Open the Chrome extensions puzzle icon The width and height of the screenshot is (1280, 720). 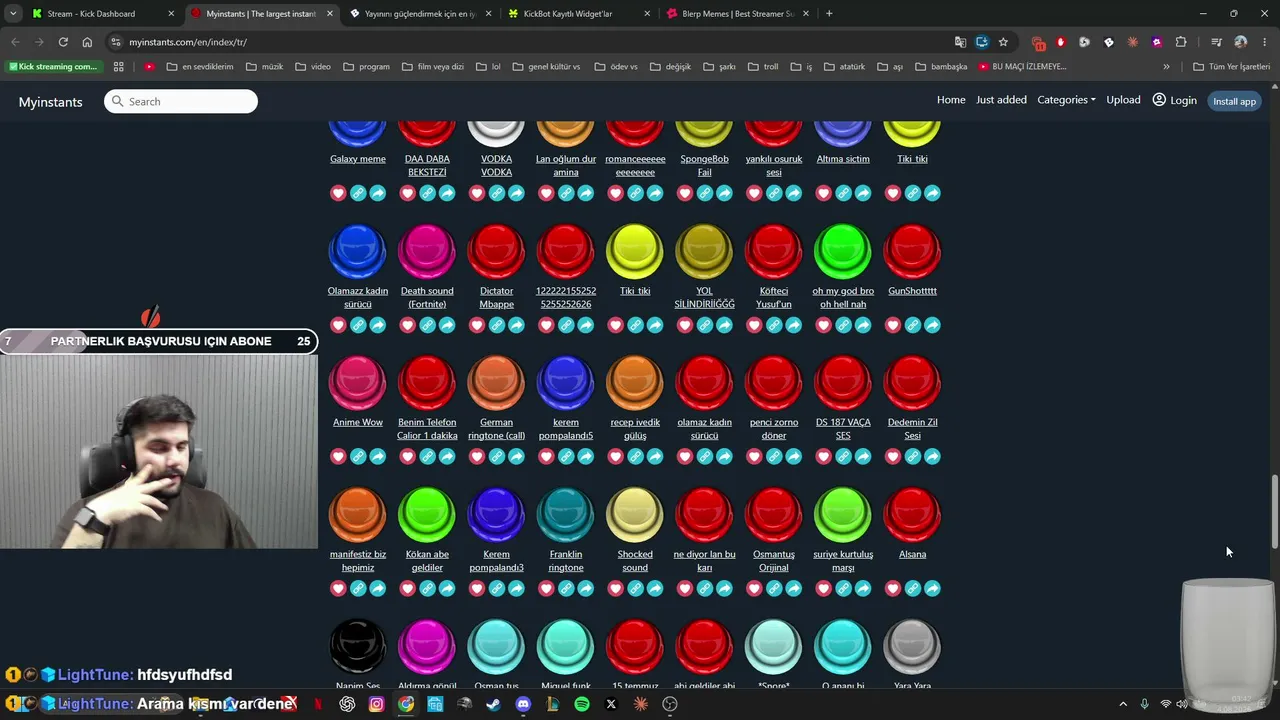click(1181, 42)
